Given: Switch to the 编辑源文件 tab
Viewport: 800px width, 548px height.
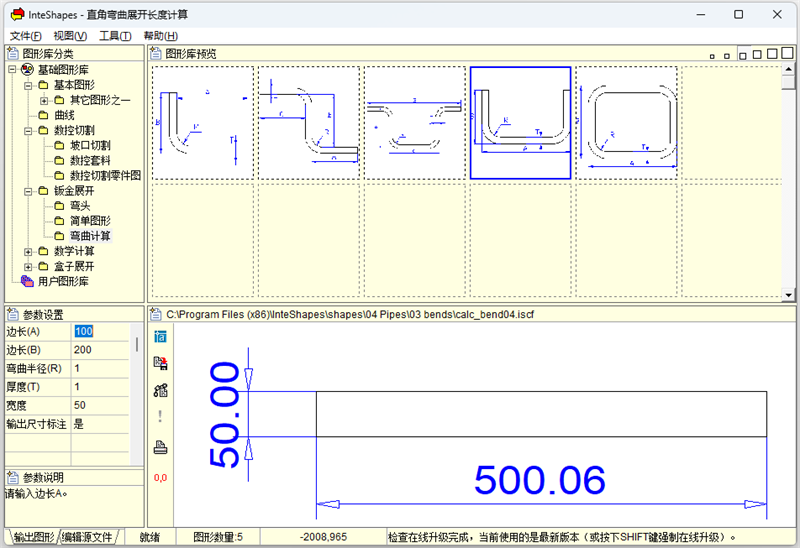Looking at the screenshot, I should click(88, 537).
